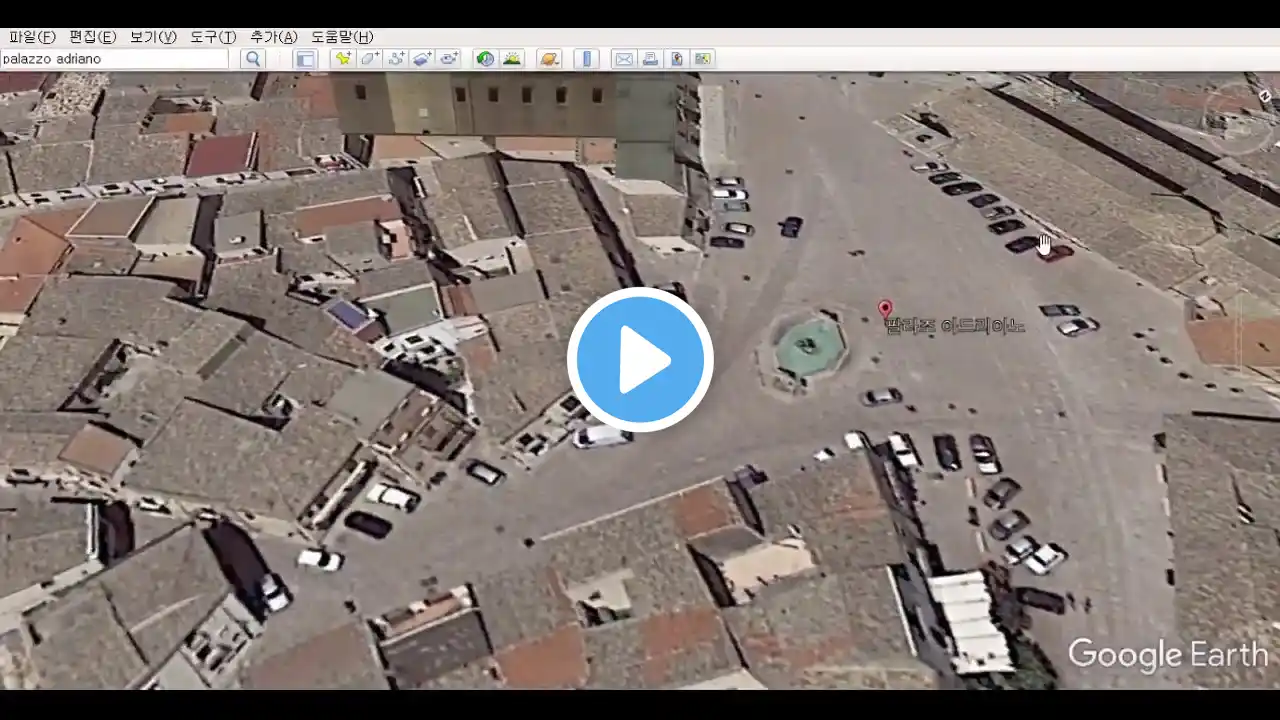Open the 편집(E) menu

coord(92,37)
